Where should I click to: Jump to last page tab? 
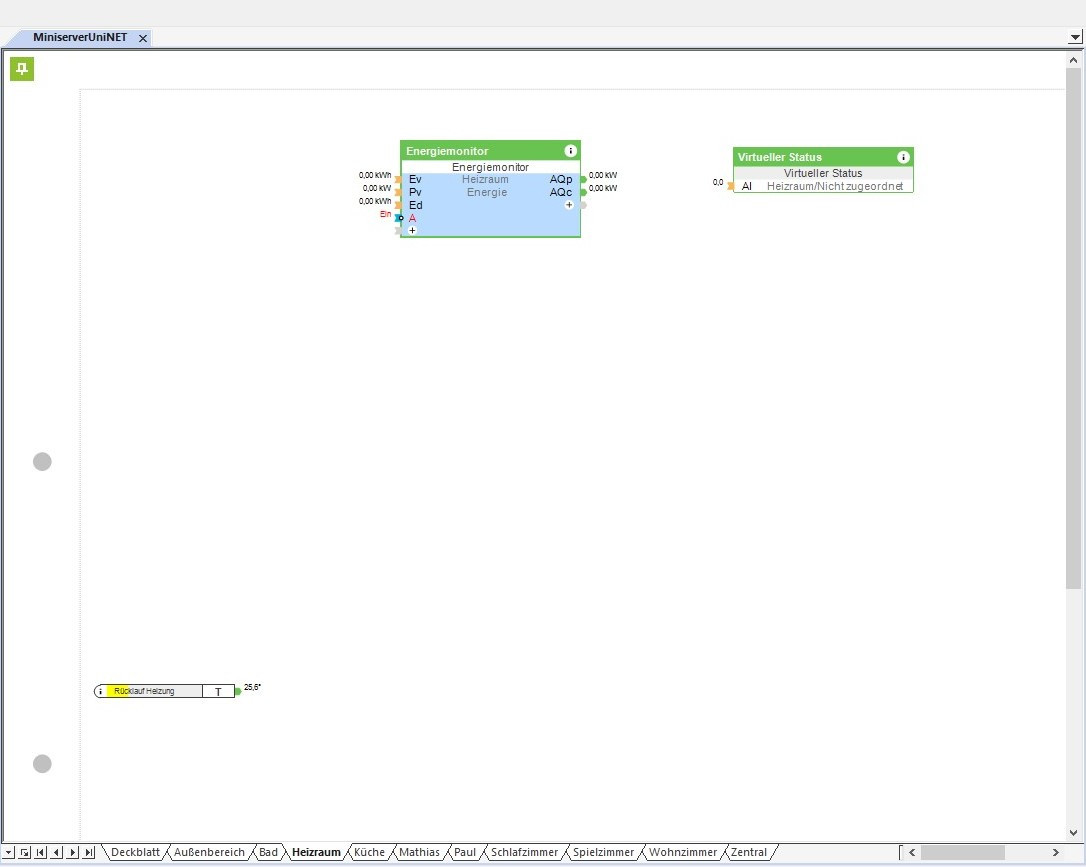[x=89, y=852]
